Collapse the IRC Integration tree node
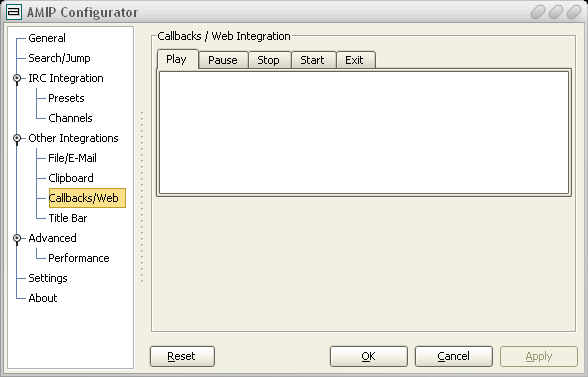588x377 pixels. (17, 78)
